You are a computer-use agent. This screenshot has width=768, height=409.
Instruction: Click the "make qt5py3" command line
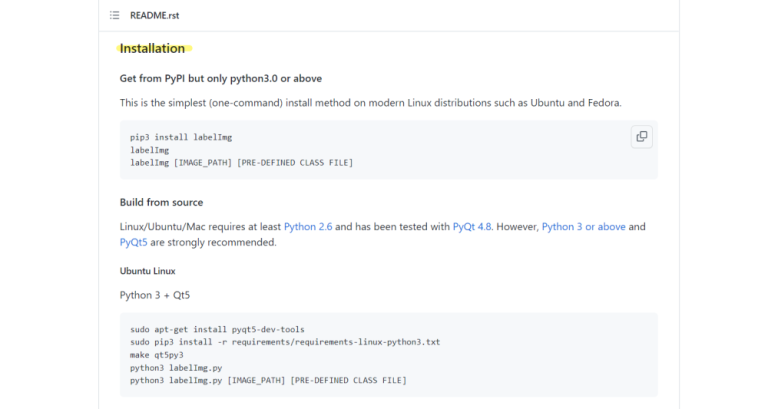pyautogui.click(x=157, y=355)
